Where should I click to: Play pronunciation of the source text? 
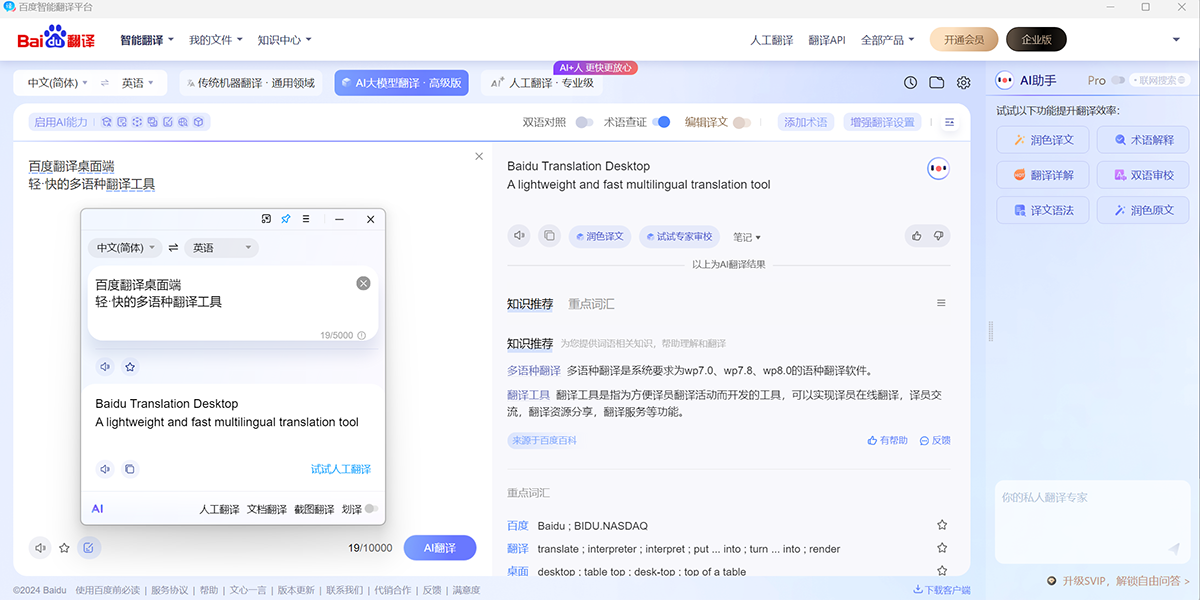click(105, 366)
